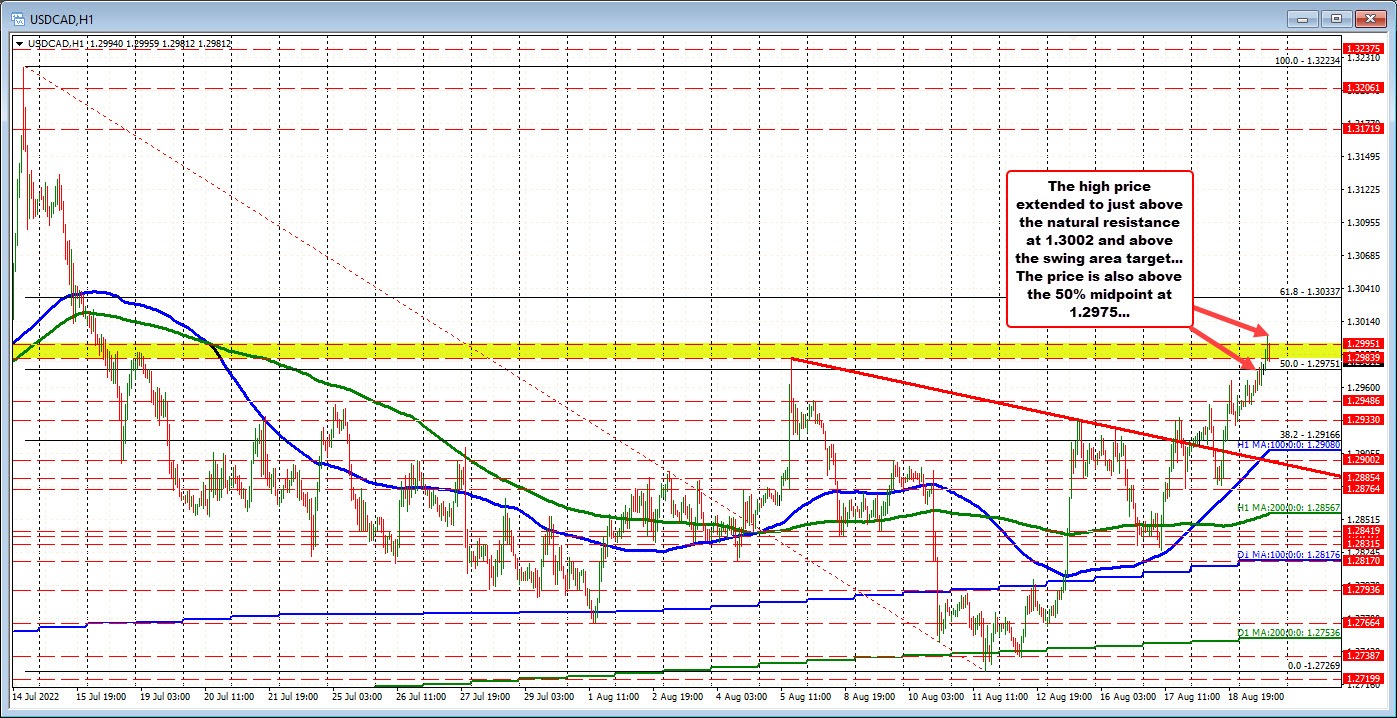Click the 1.29951 red price level label
This screenshot has width=1397, height=718.
[x=1362, y=344]
